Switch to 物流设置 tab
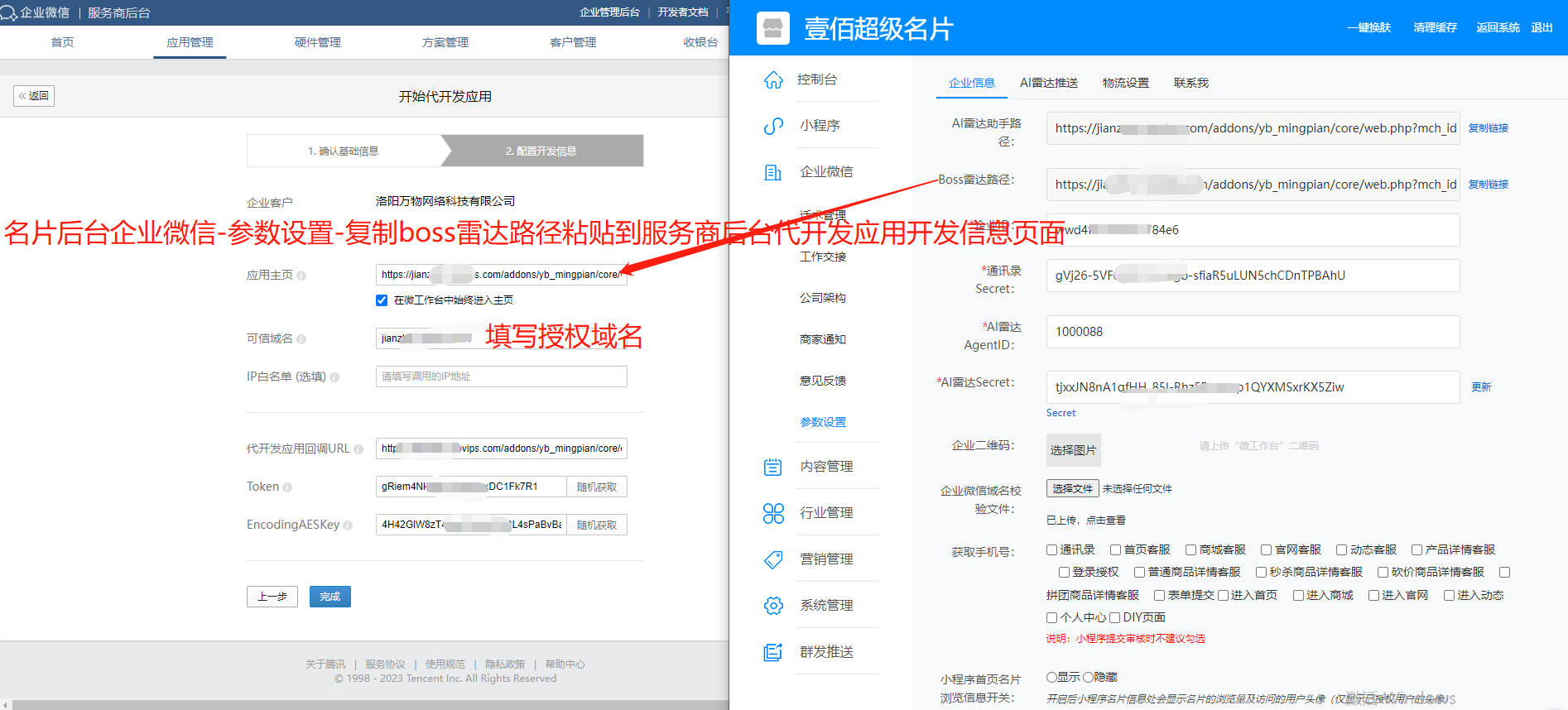This screenshot has width=1568, height=710. coord(1126,83)
